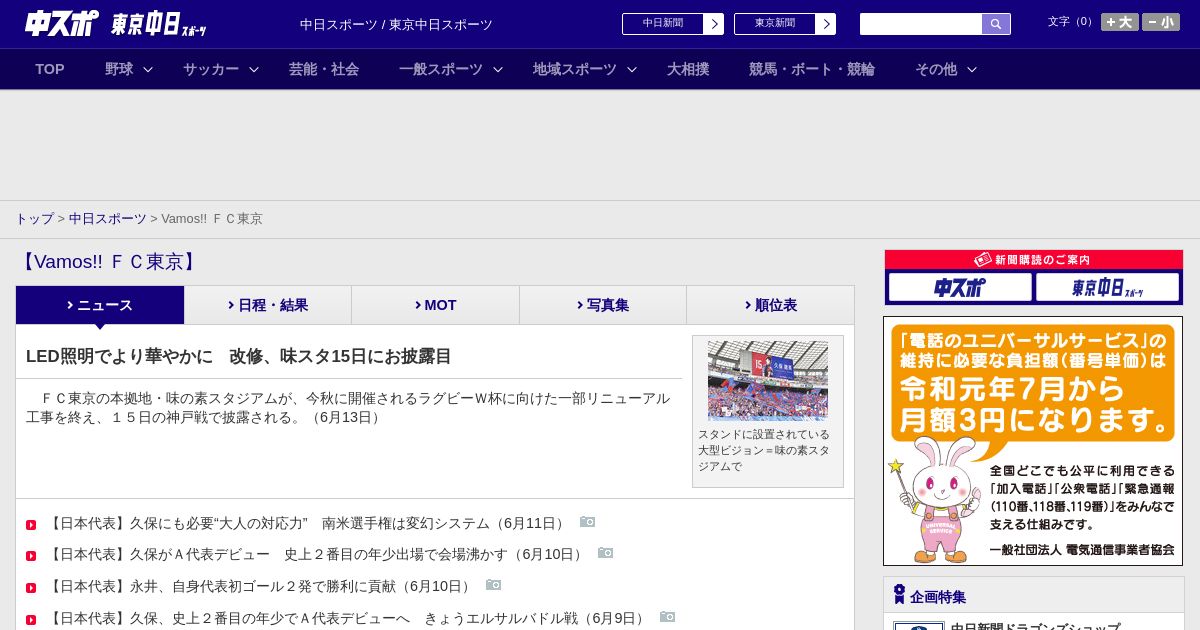Screen dimensions: 1200x630
Task: Switch to the 写真集 tab
Action: [x=603, y=305]
